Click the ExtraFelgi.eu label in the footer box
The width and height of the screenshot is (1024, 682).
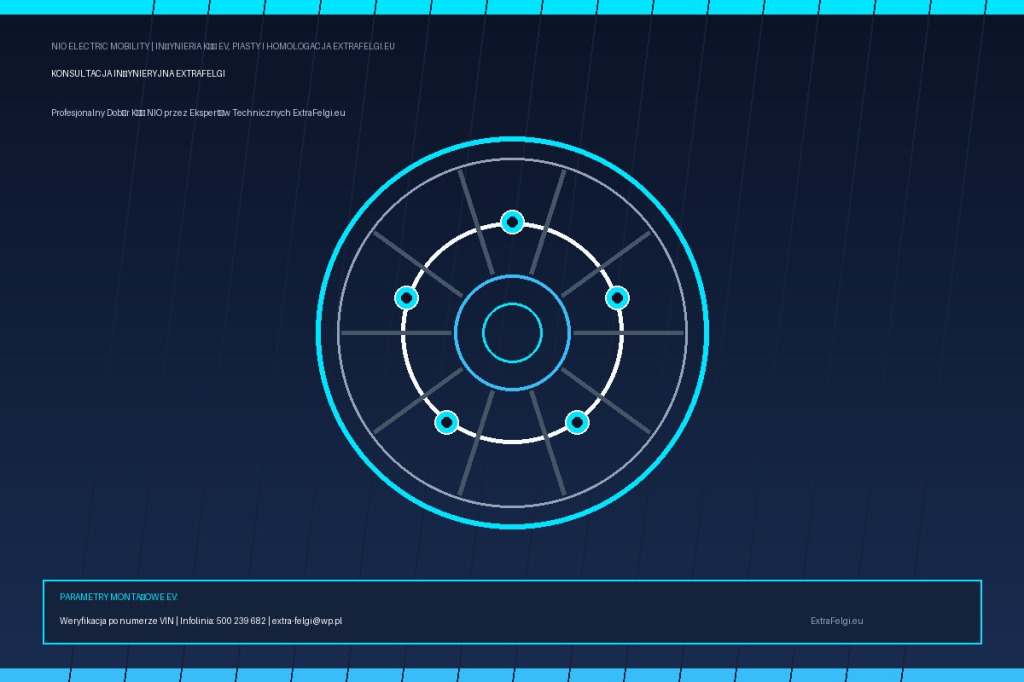click(x=837, y=621)
